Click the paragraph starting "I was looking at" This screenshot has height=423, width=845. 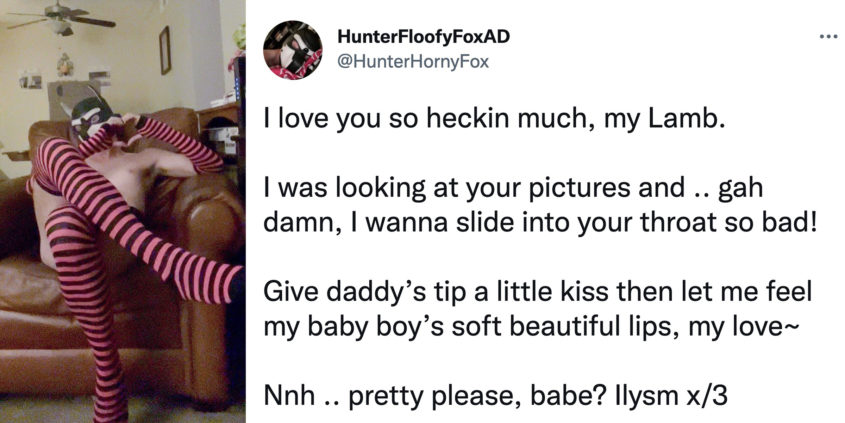[540, 205]
